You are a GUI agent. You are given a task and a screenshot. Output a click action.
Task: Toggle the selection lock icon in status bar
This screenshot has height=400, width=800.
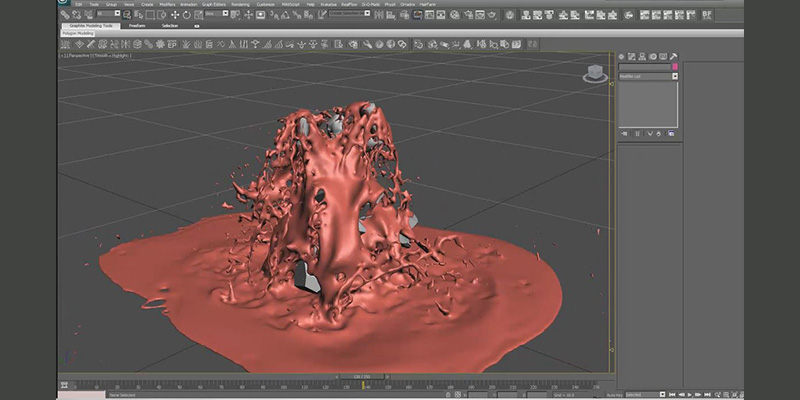[x=448, y=394]
